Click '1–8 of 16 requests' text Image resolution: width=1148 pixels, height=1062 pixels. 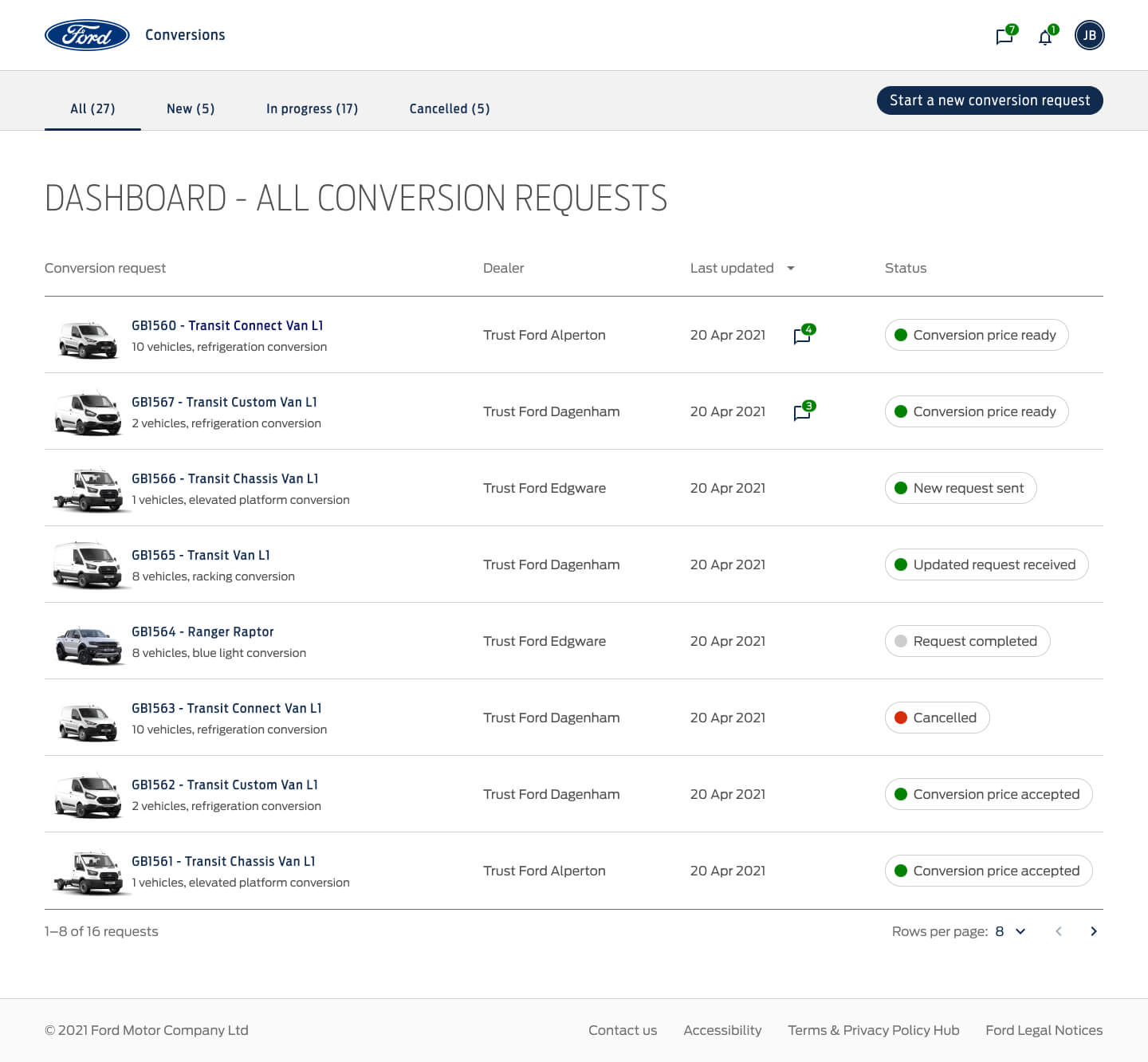[101, 931]
